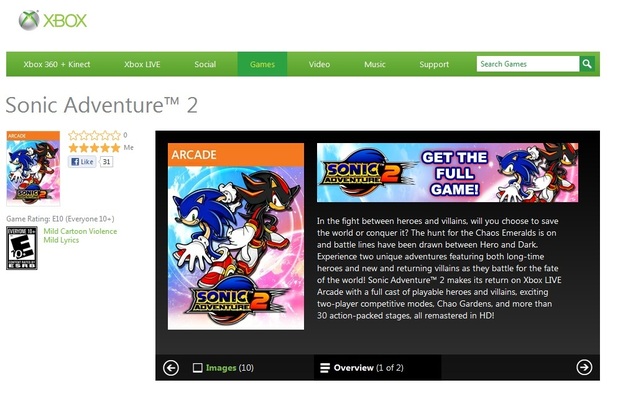
Task: Open the Xbox 360 + Kinect menu
Action: [57, 64]
